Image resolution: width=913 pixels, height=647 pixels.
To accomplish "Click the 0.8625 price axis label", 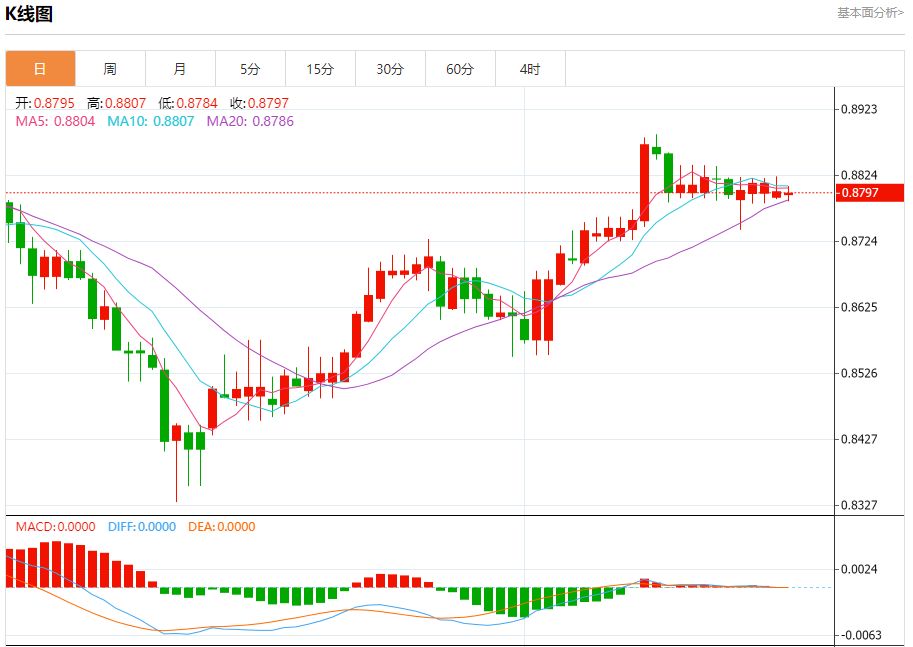I will [x=859, y=307].
